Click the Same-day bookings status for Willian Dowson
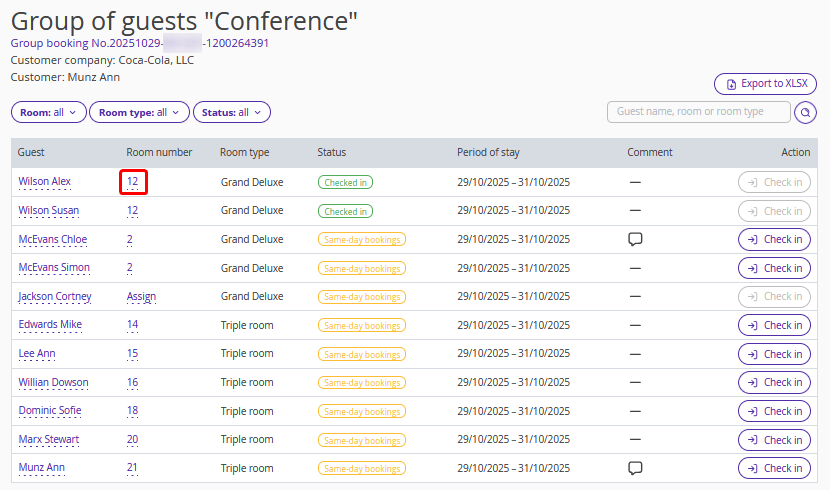Image resolution: width=830 pixels, height=490 pixels. point(361,383)
